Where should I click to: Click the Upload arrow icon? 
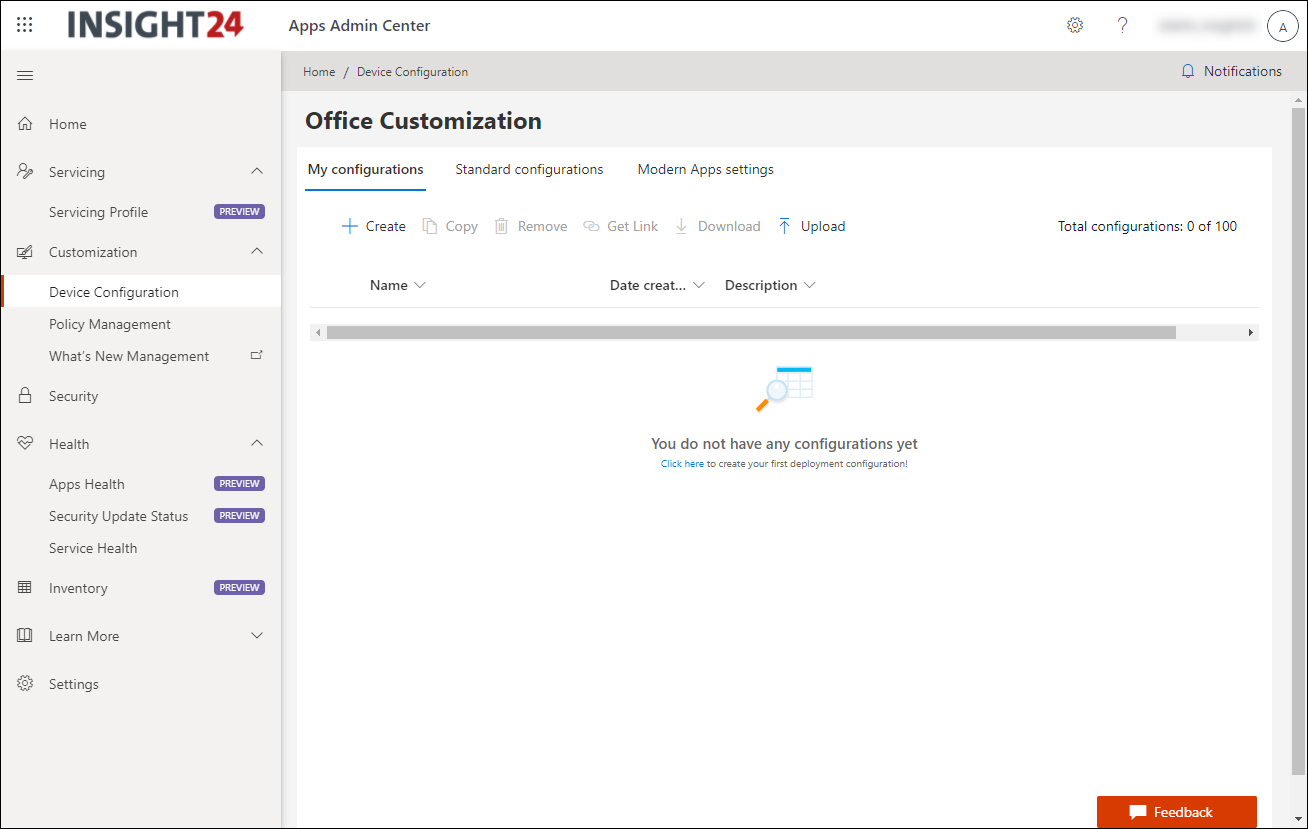tap(784, 226)
